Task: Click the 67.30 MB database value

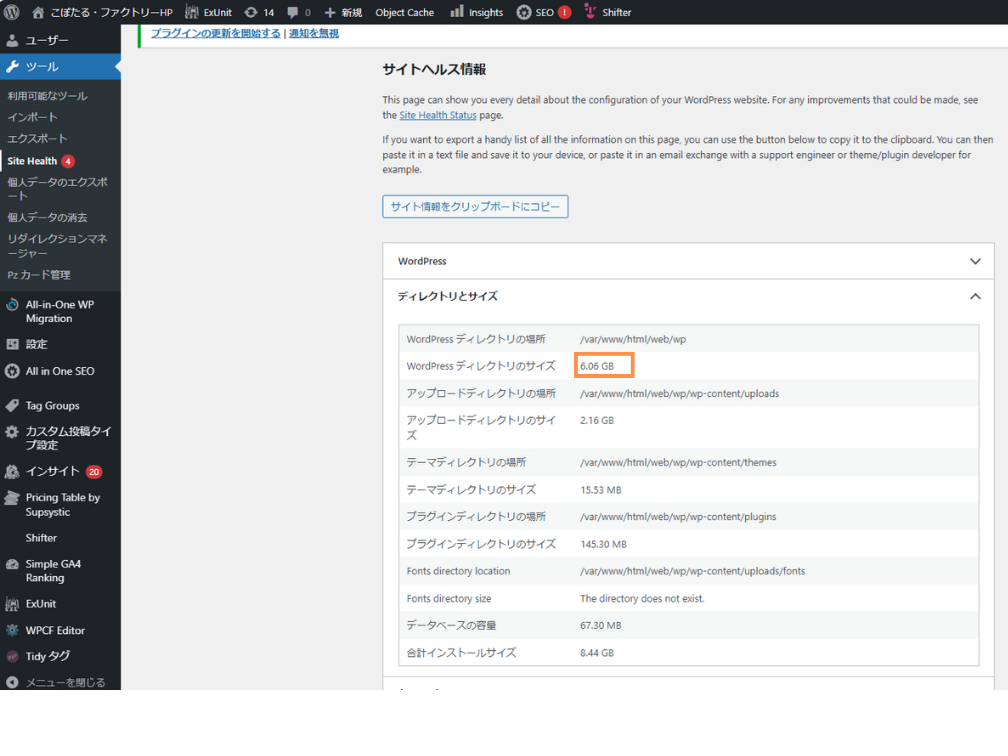Action: [600, 626]
